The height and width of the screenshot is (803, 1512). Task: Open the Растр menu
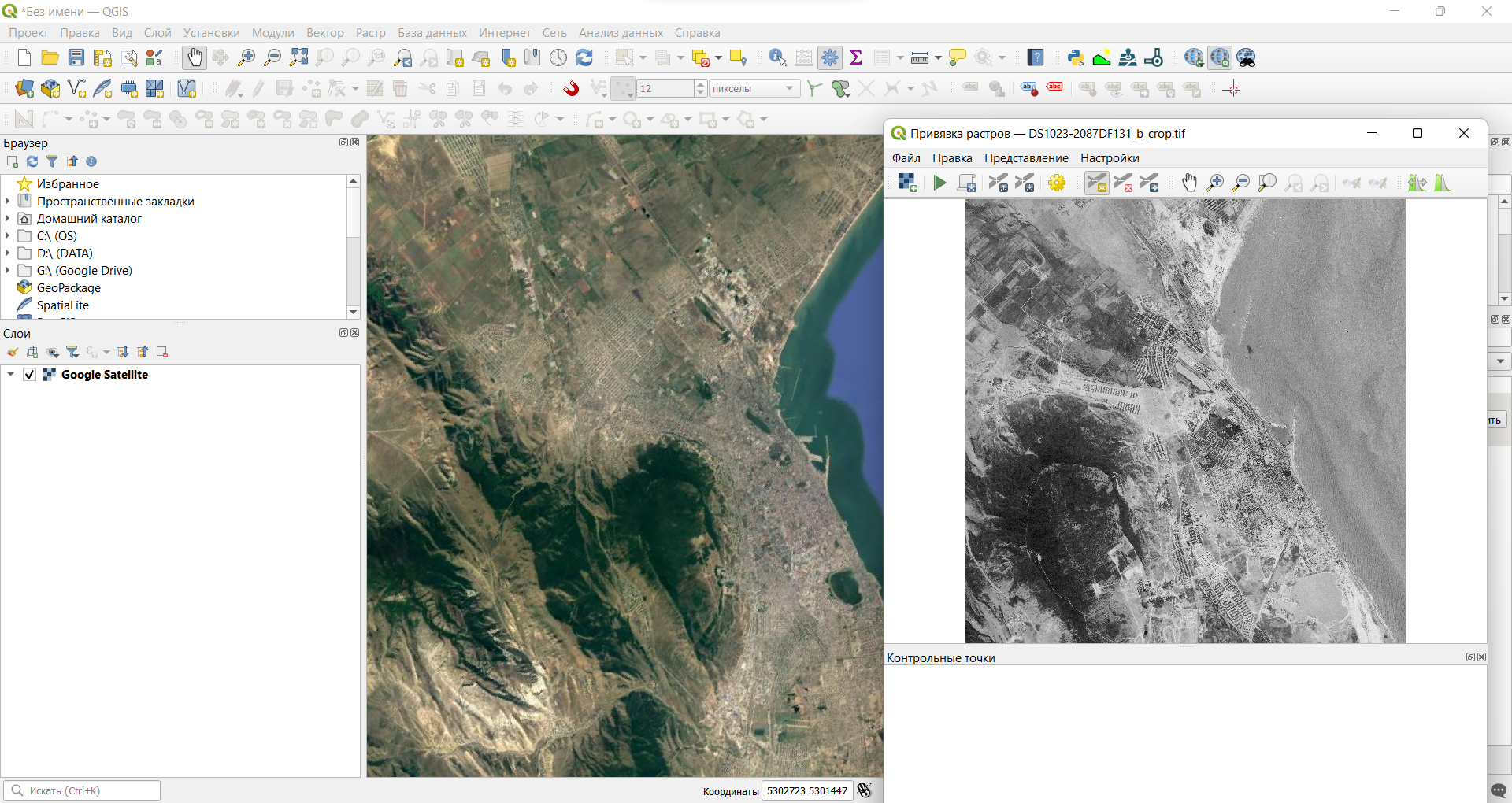tap(370, 33)
